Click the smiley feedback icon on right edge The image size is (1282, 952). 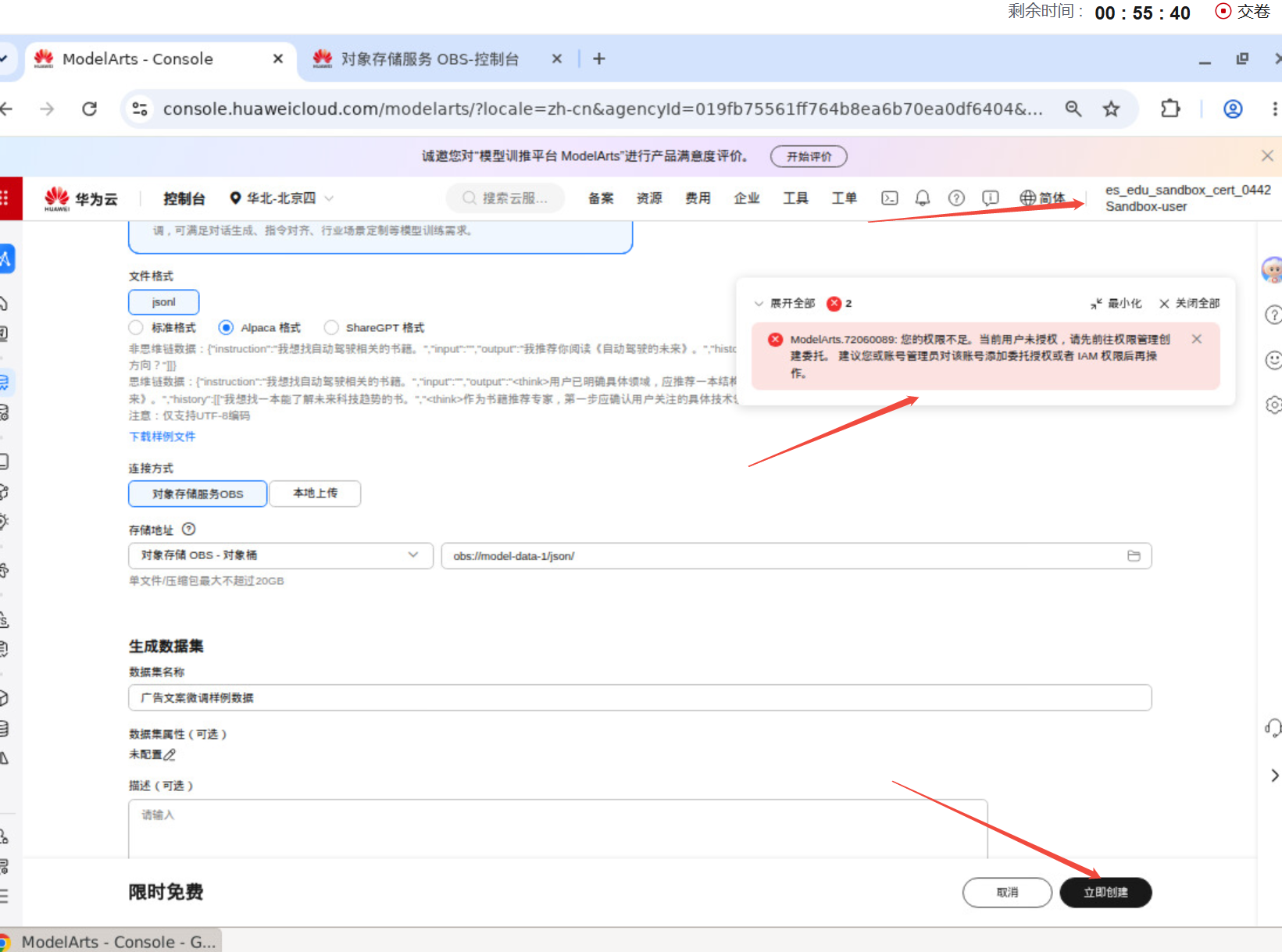point(1273,360)
